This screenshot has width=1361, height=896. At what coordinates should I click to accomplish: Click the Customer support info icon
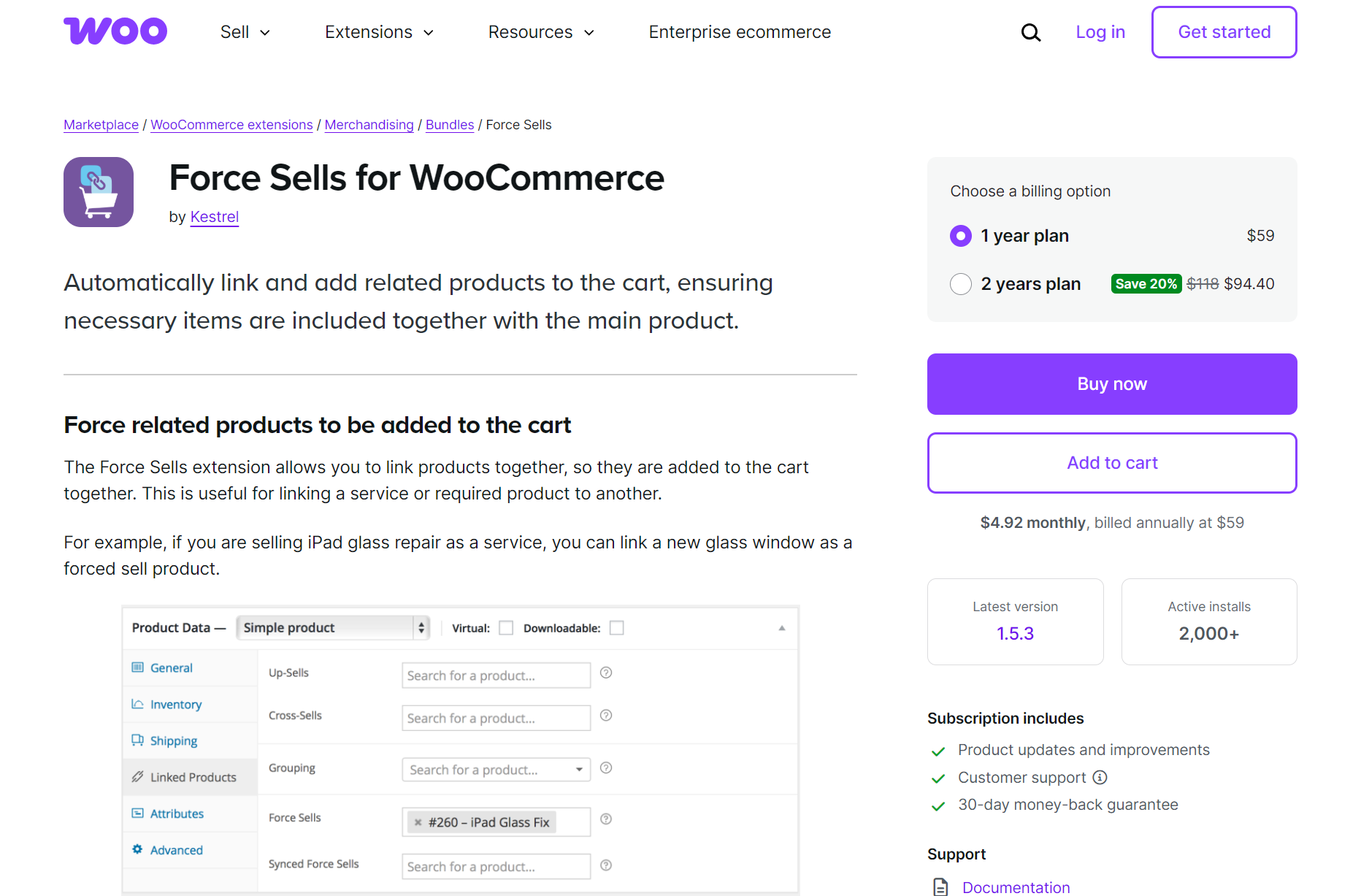[1100, 778]
